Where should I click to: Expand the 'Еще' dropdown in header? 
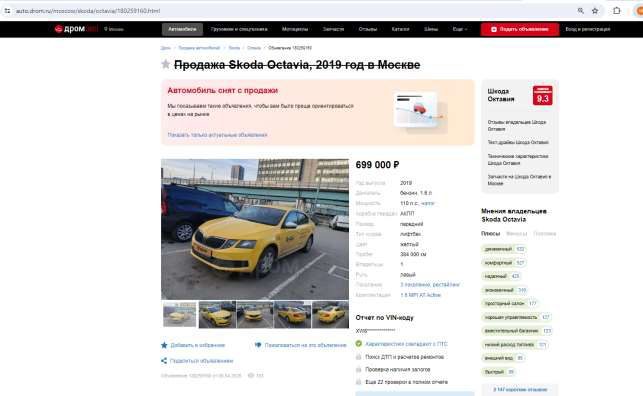pos(460,29)
